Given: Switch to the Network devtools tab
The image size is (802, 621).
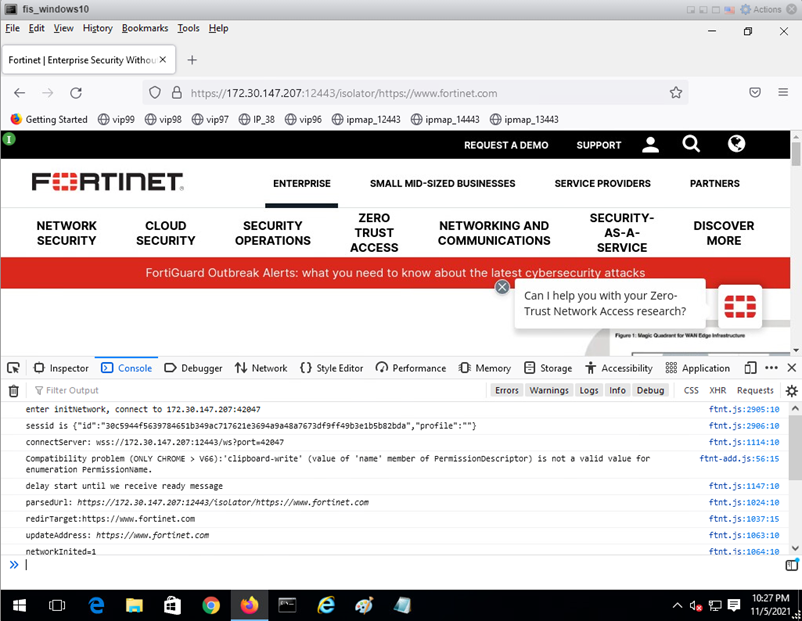Looking at the screenshot, I should point(261,367).
